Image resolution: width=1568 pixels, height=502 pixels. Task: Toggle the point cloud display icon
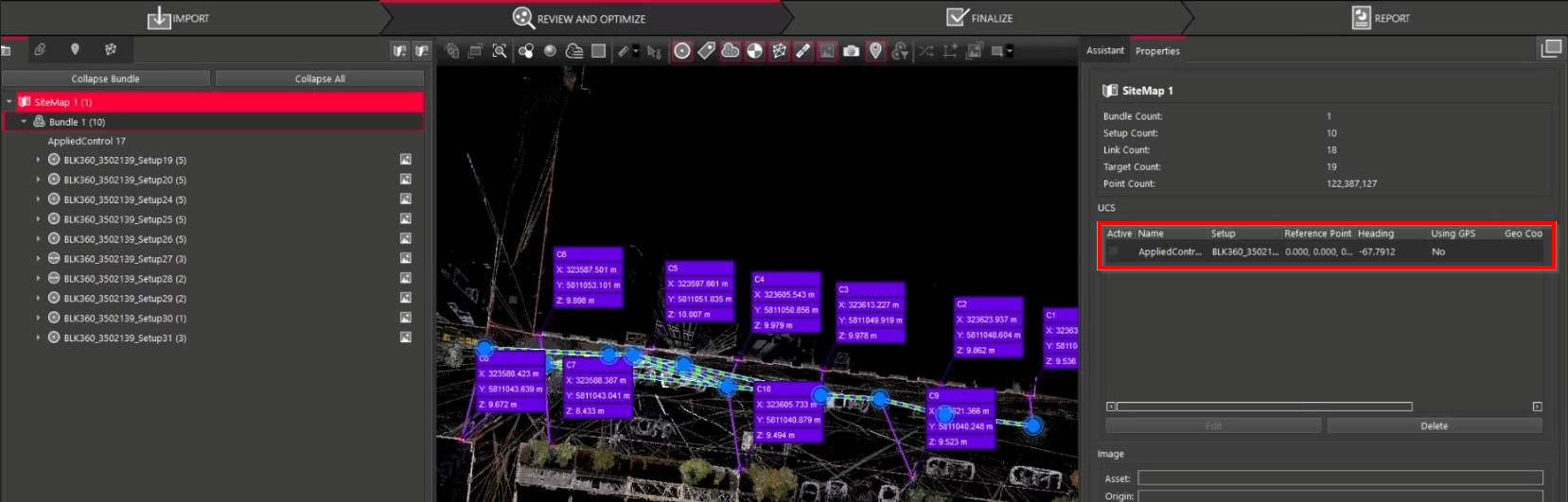coord(731,51)
